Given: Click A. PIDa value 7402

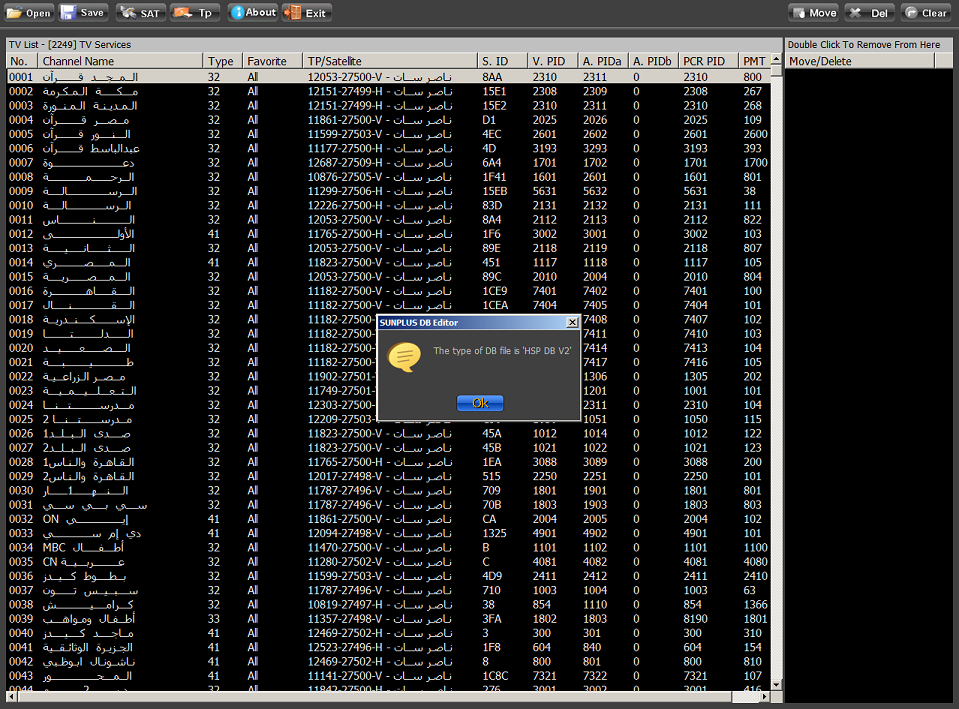Looking at the screenshot, I should 594,291.
